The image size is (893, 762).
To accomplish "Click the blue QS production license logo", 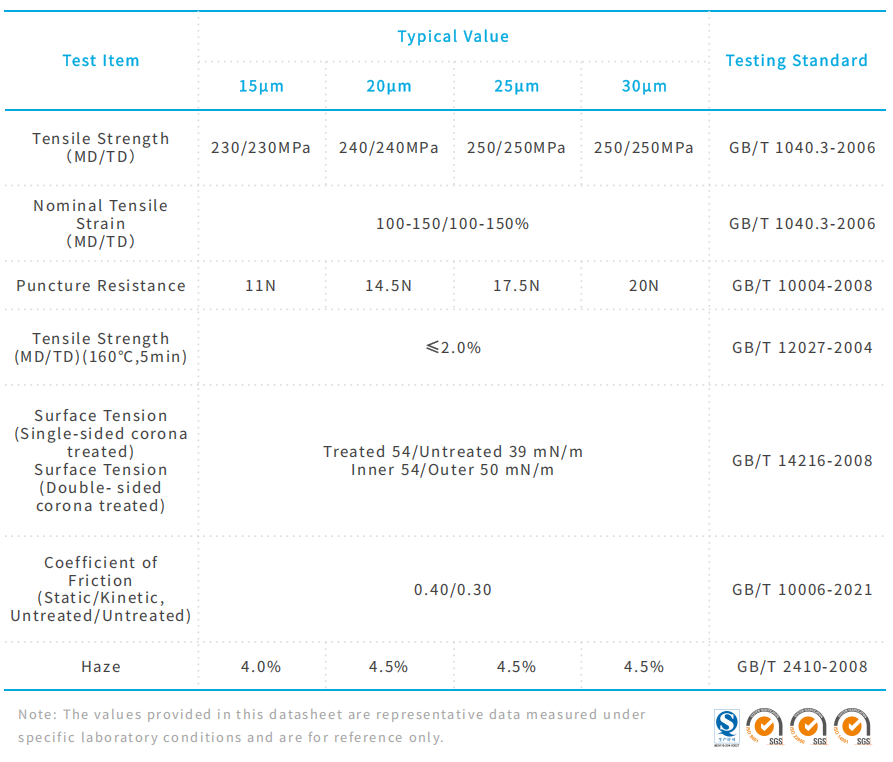I will click(x=726, y=727).
